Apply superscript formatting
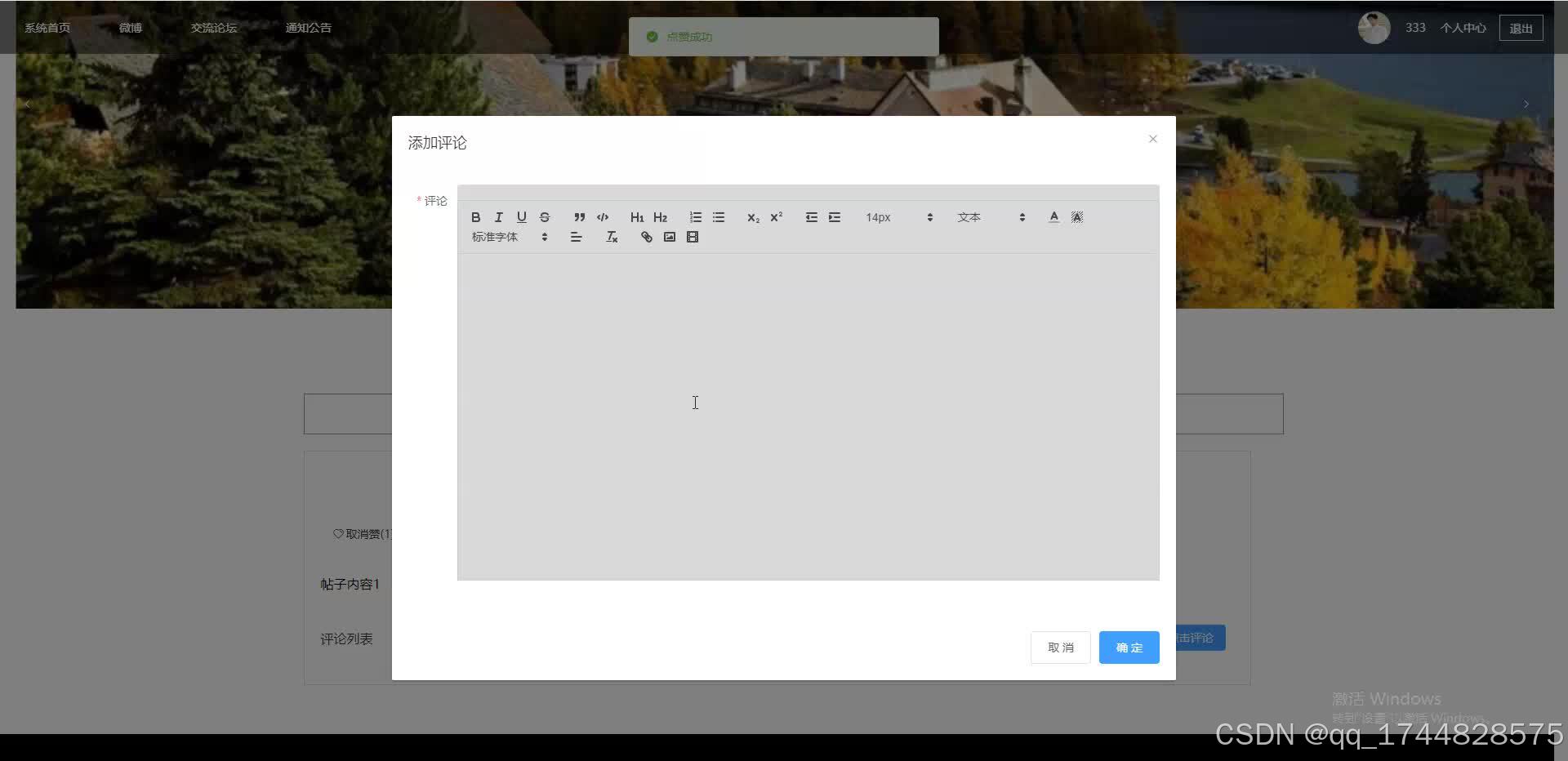Screen dimensions: 1568x761 tap(776, 217)
